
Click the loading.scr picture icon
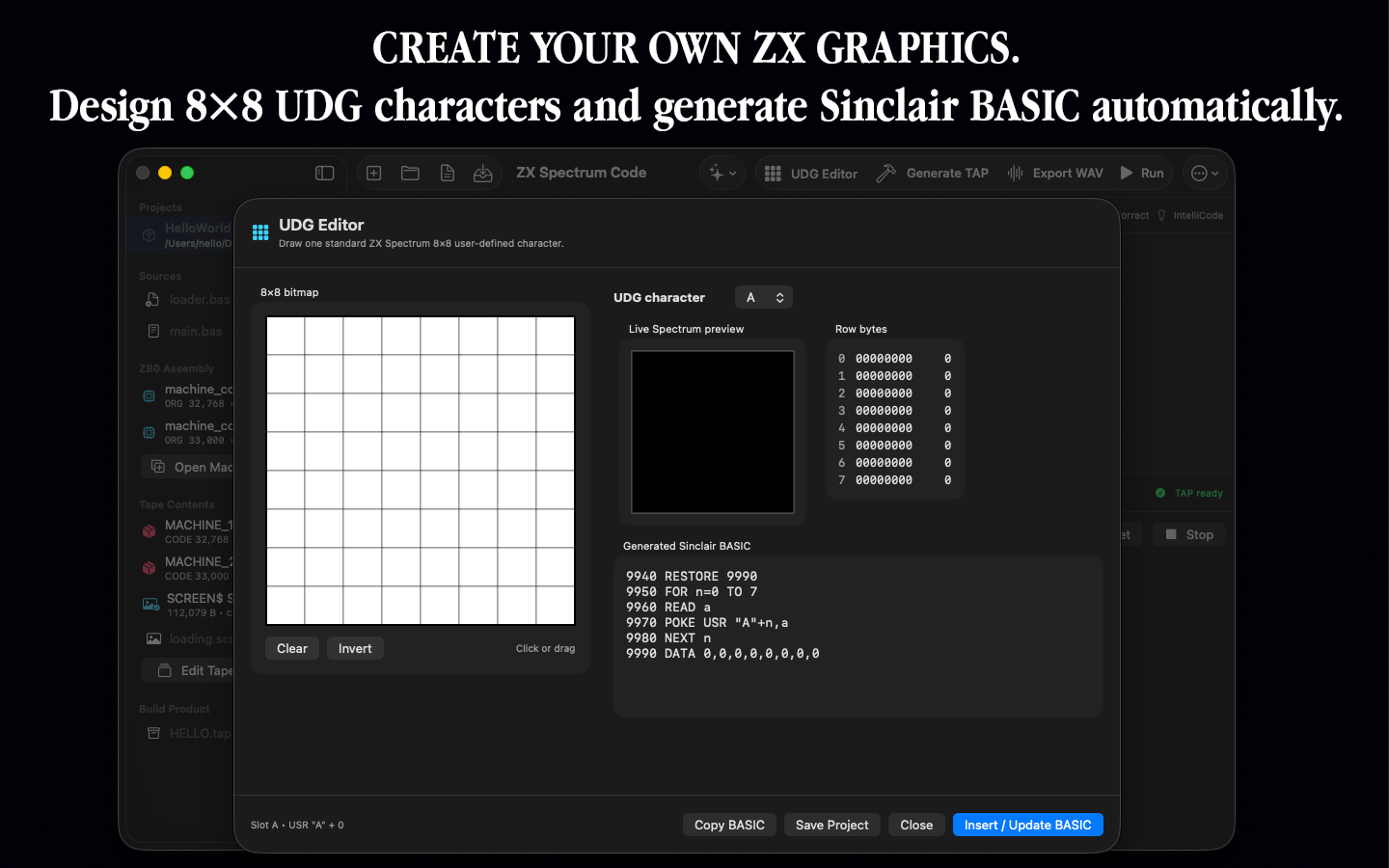click(x=153, y=638)
